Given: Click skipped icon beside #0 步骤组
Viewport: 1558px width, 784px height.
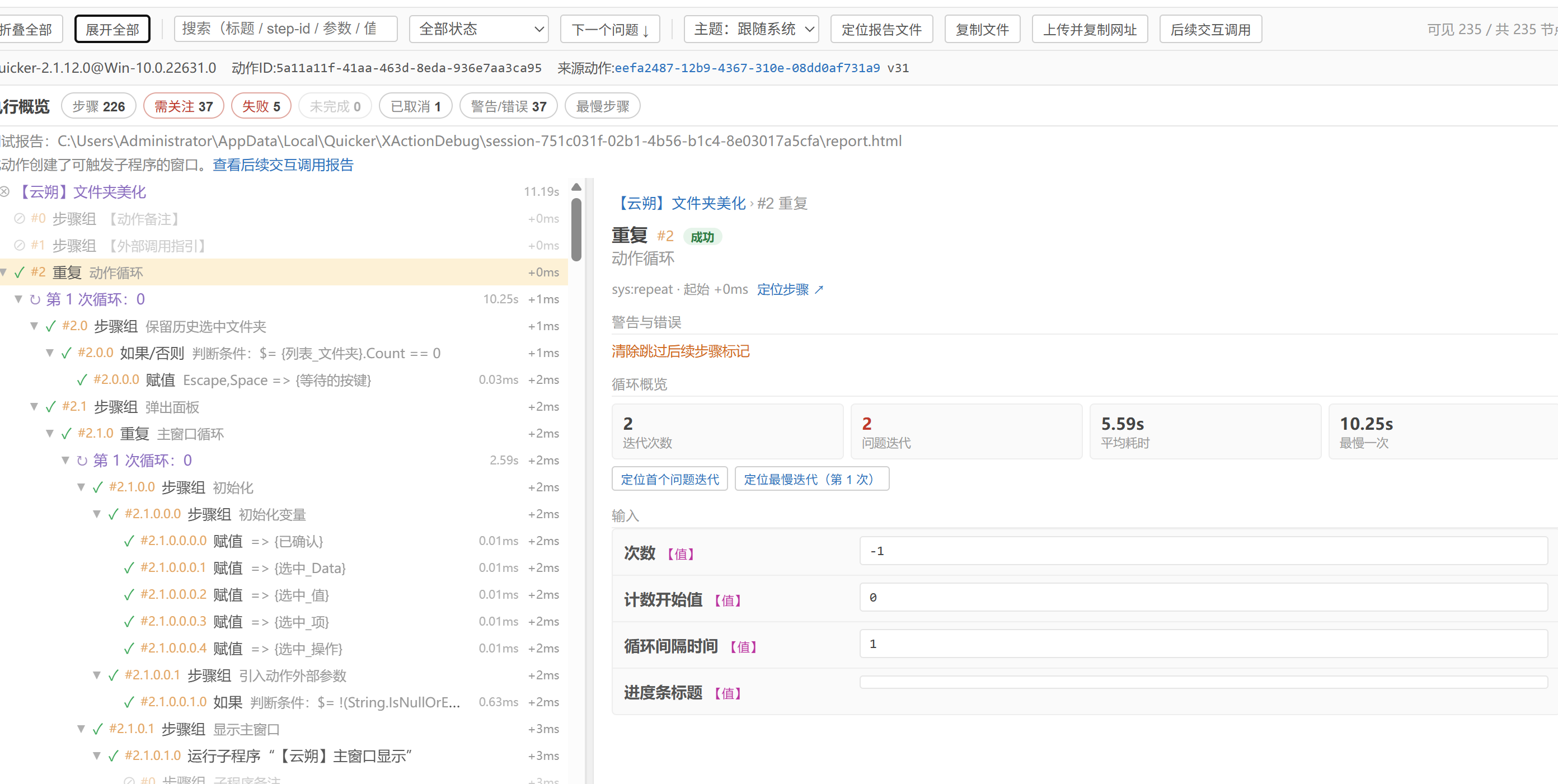Looking at the screenshot, I should pos(20,218).
